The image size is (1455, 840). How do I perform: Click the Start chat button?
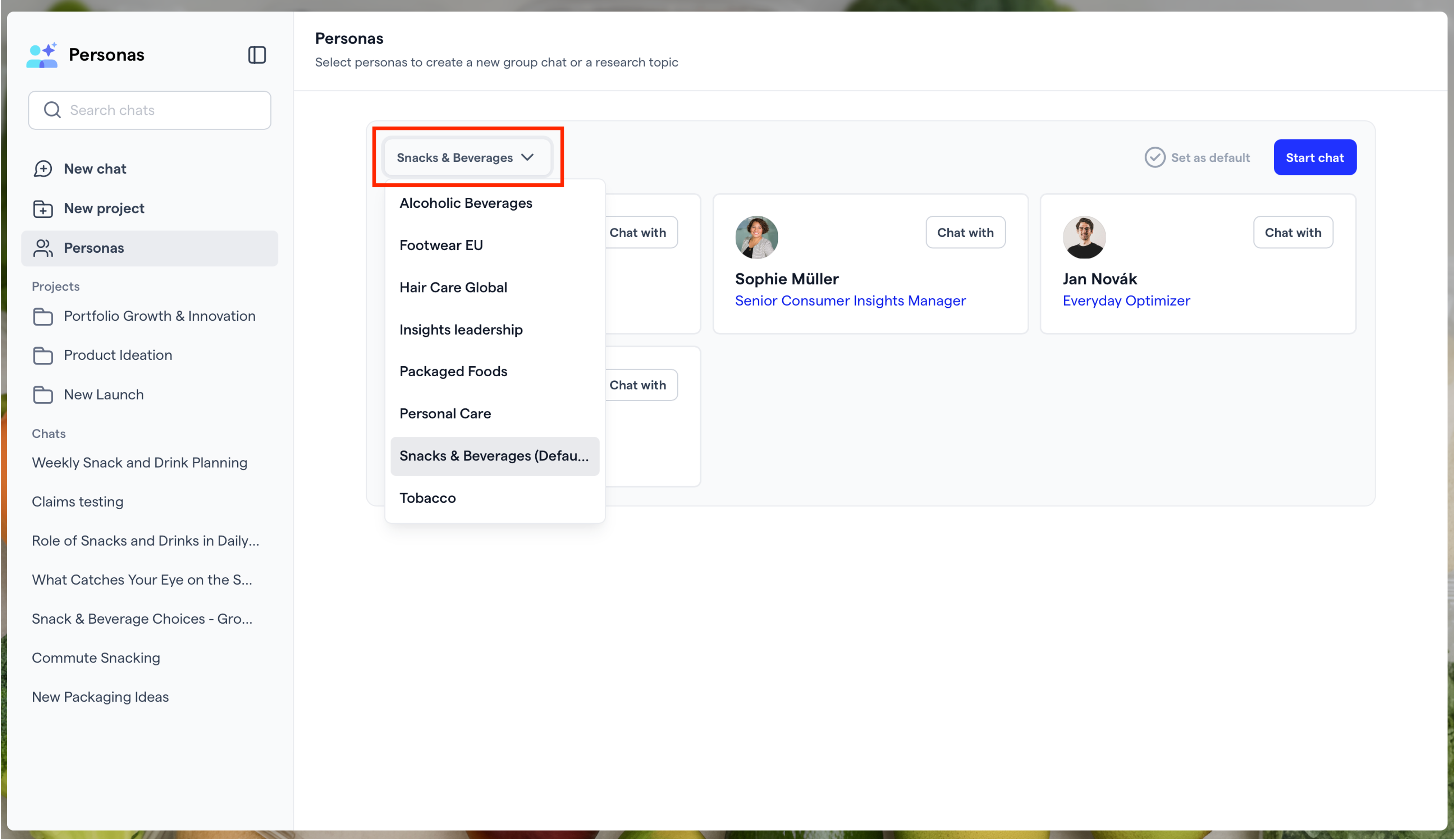tap(1315, 157)
